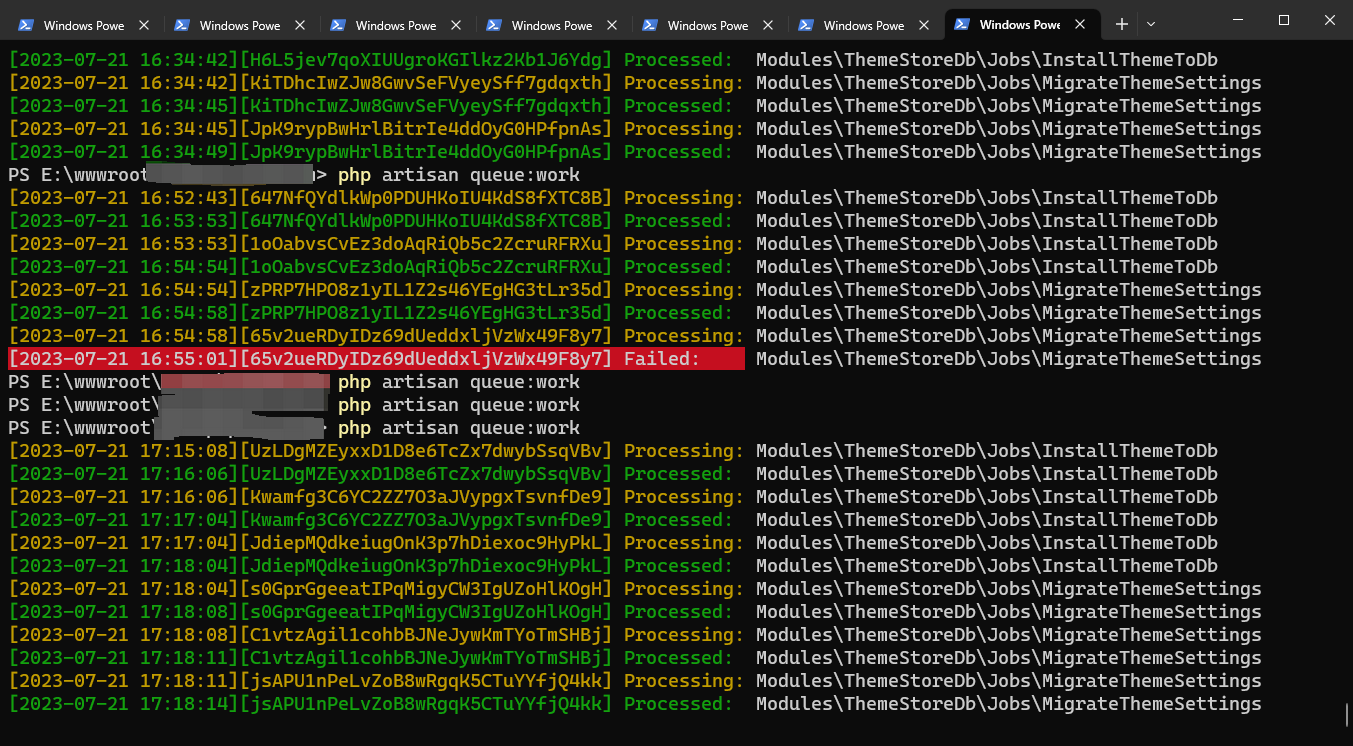Go to the sixth Windows PowerShell tab
The width and height of the screenshot is (1353, 746).
tap(863, 25)
